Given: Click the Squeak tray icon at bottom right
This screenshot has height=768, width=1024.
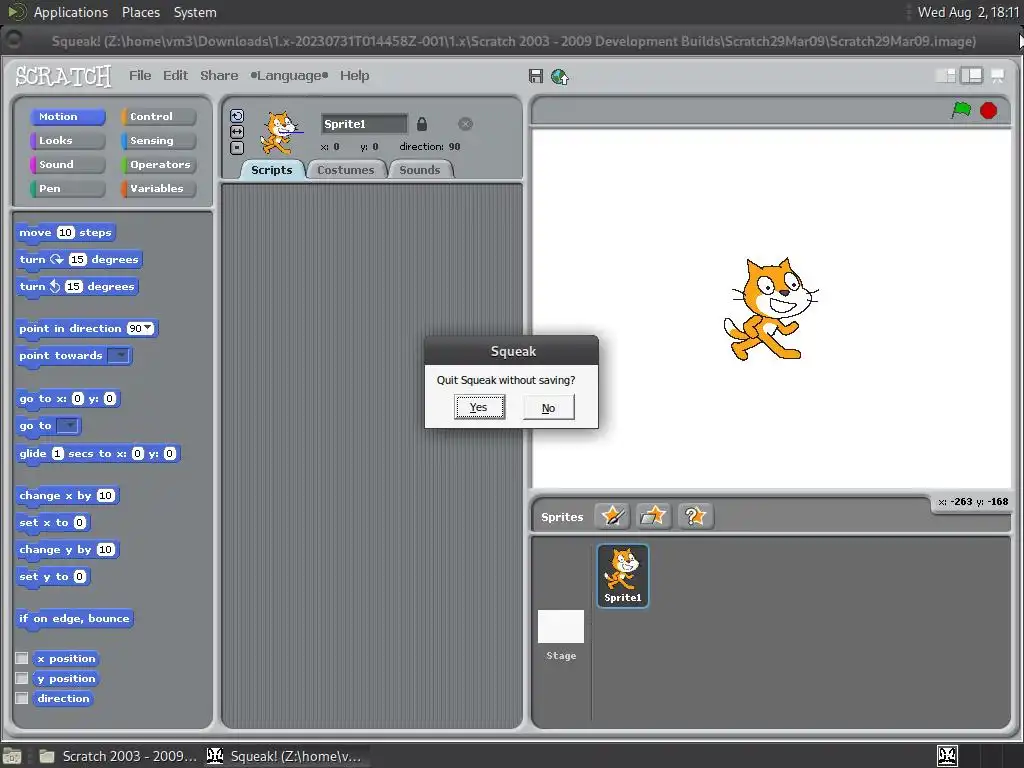Looking at the screenshot, I should tap(947, 756).
